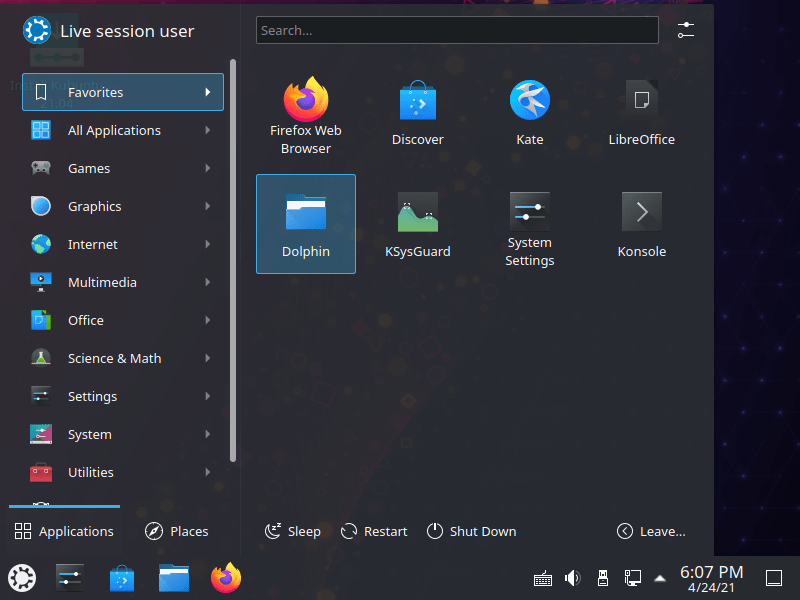Open Dolphin folder icon in taskbar
Screen dimensions: 800x600
(x=173, y=578)
